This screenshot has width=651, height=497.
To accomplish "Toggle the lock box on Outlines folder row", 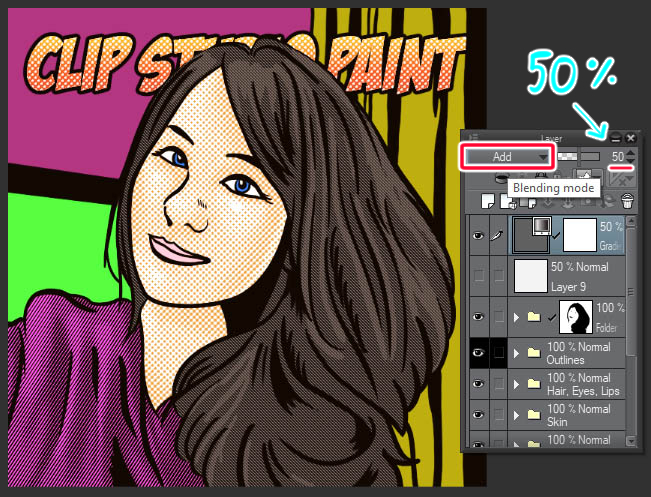I will (x=498, y=353).
